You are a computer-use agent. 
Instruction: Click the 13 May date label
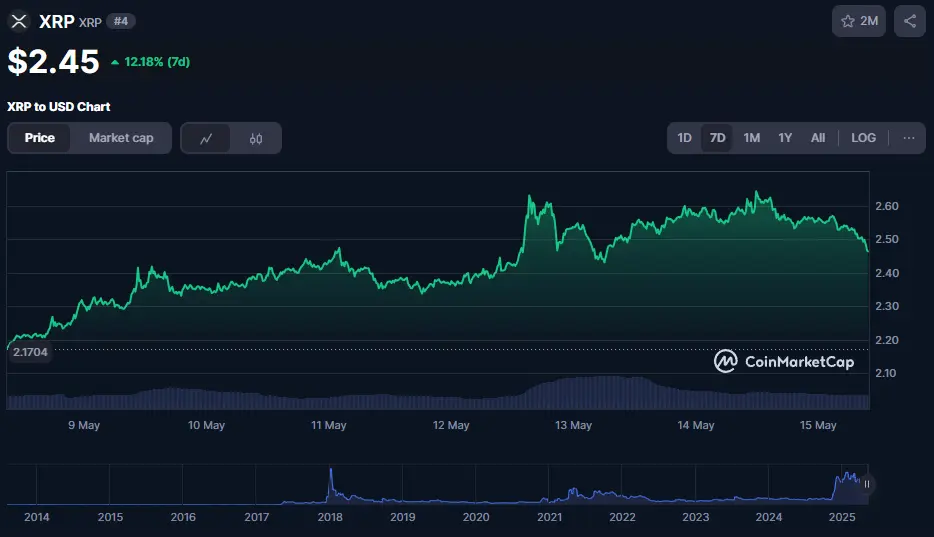[x=573, y=425]
